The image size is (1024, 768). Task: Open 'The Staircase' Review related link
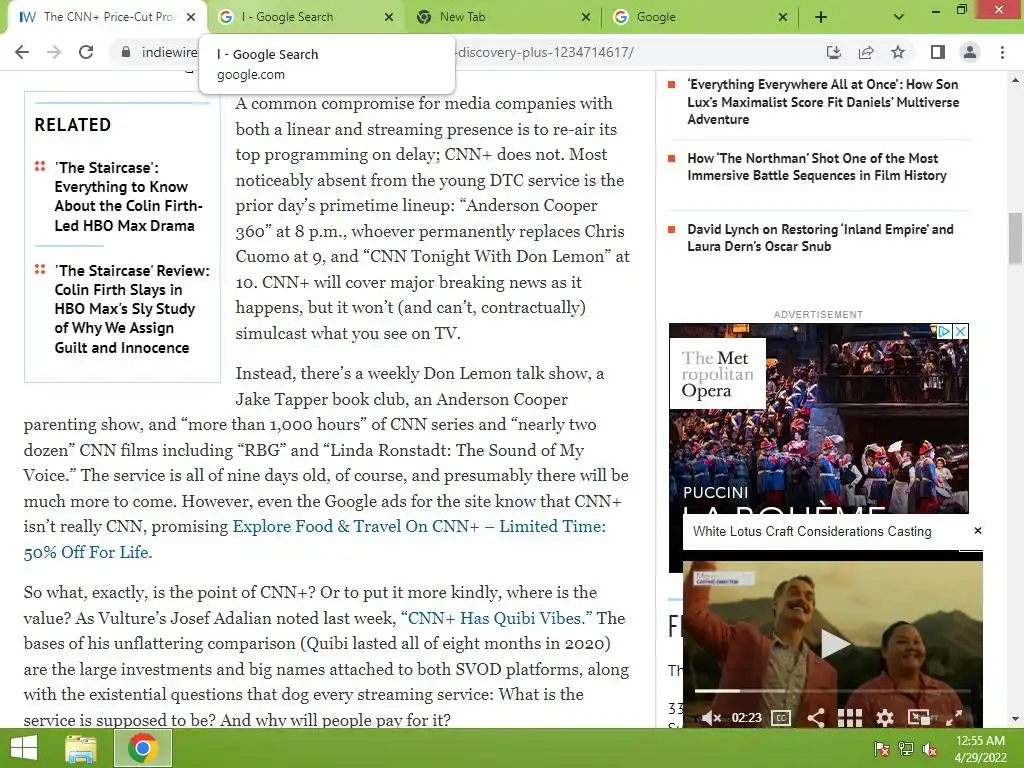coord(132,309)
